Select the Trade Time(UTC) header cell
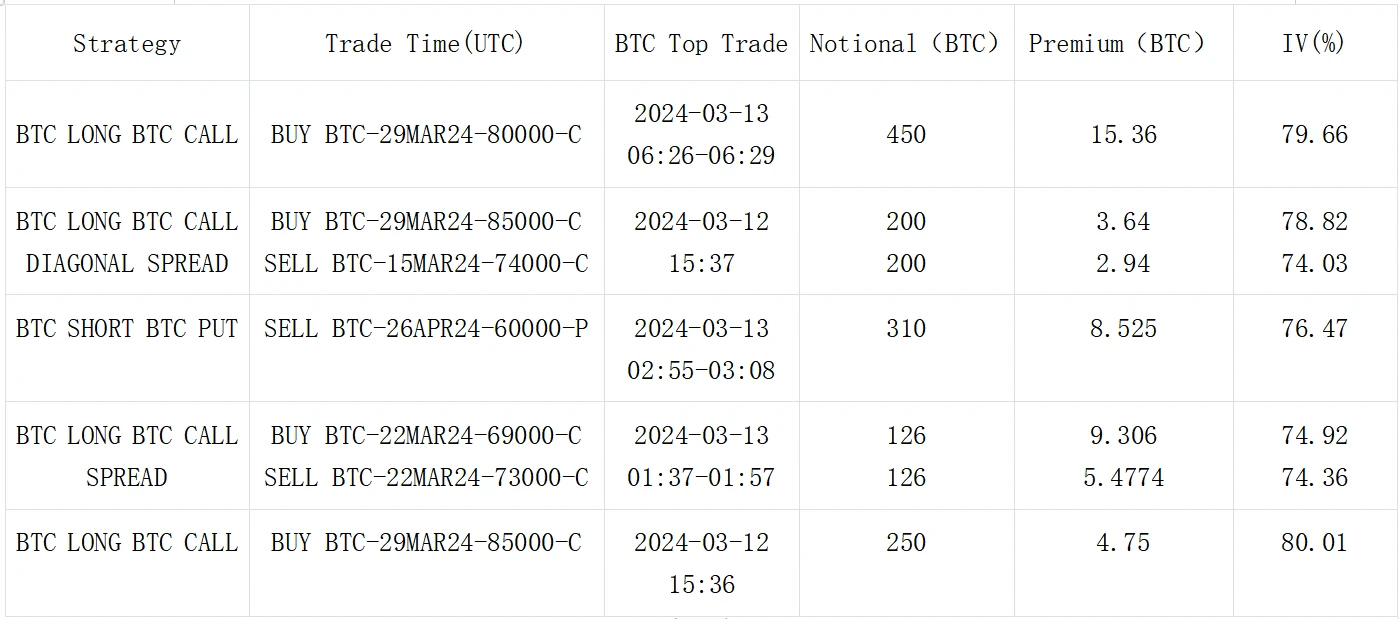 pos(425,44)
